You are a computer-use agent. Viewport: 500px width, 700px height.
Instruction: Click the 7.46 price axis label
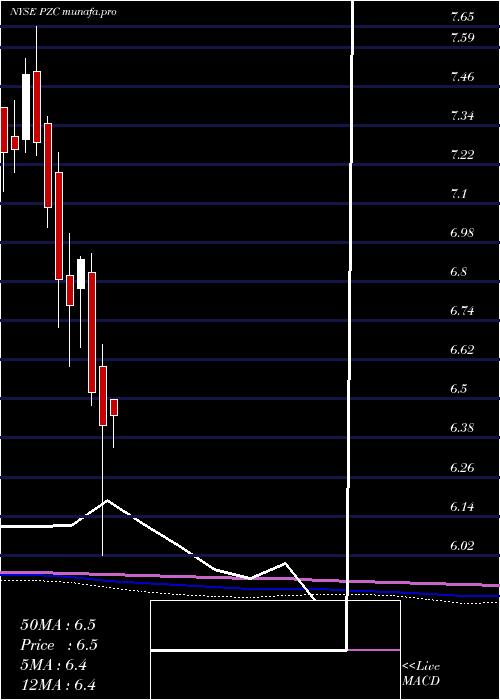point(462,77)
